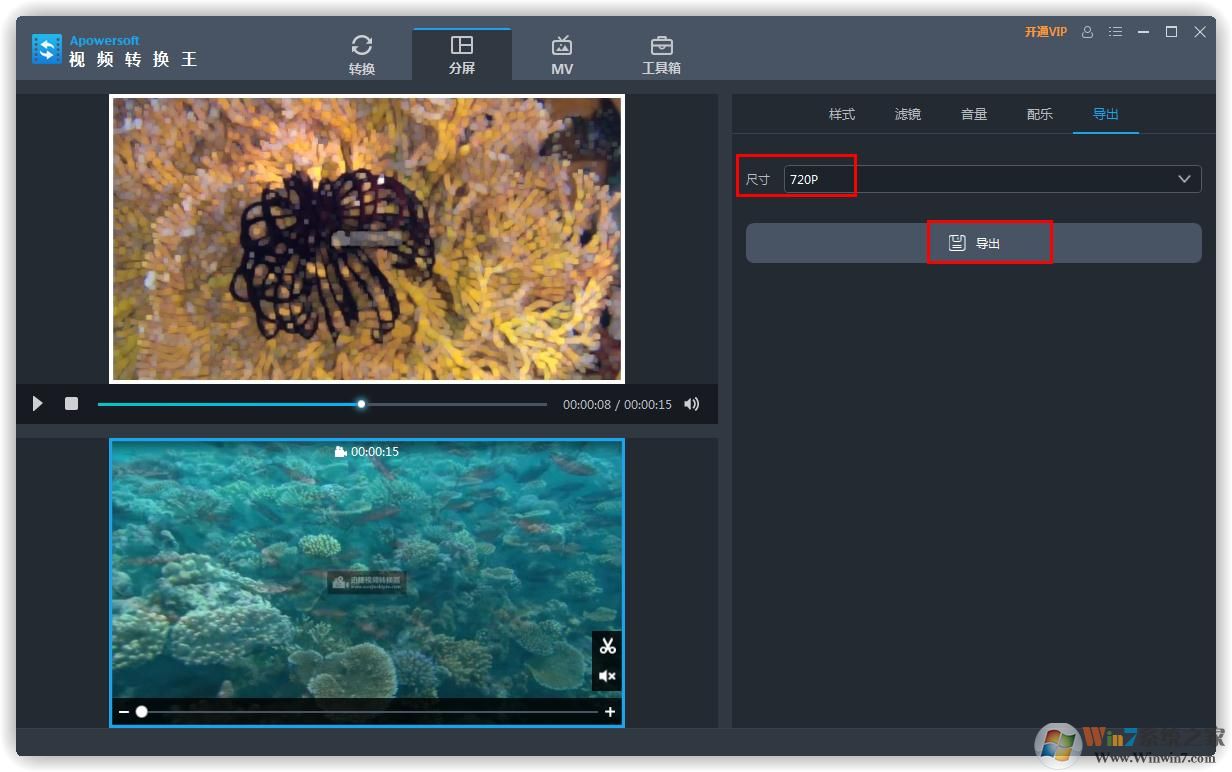Screen dimensions: 1232x772
Task: Open the 工具箱 toolbox tab
Action: pyautogui.click(x=661, y=55)
